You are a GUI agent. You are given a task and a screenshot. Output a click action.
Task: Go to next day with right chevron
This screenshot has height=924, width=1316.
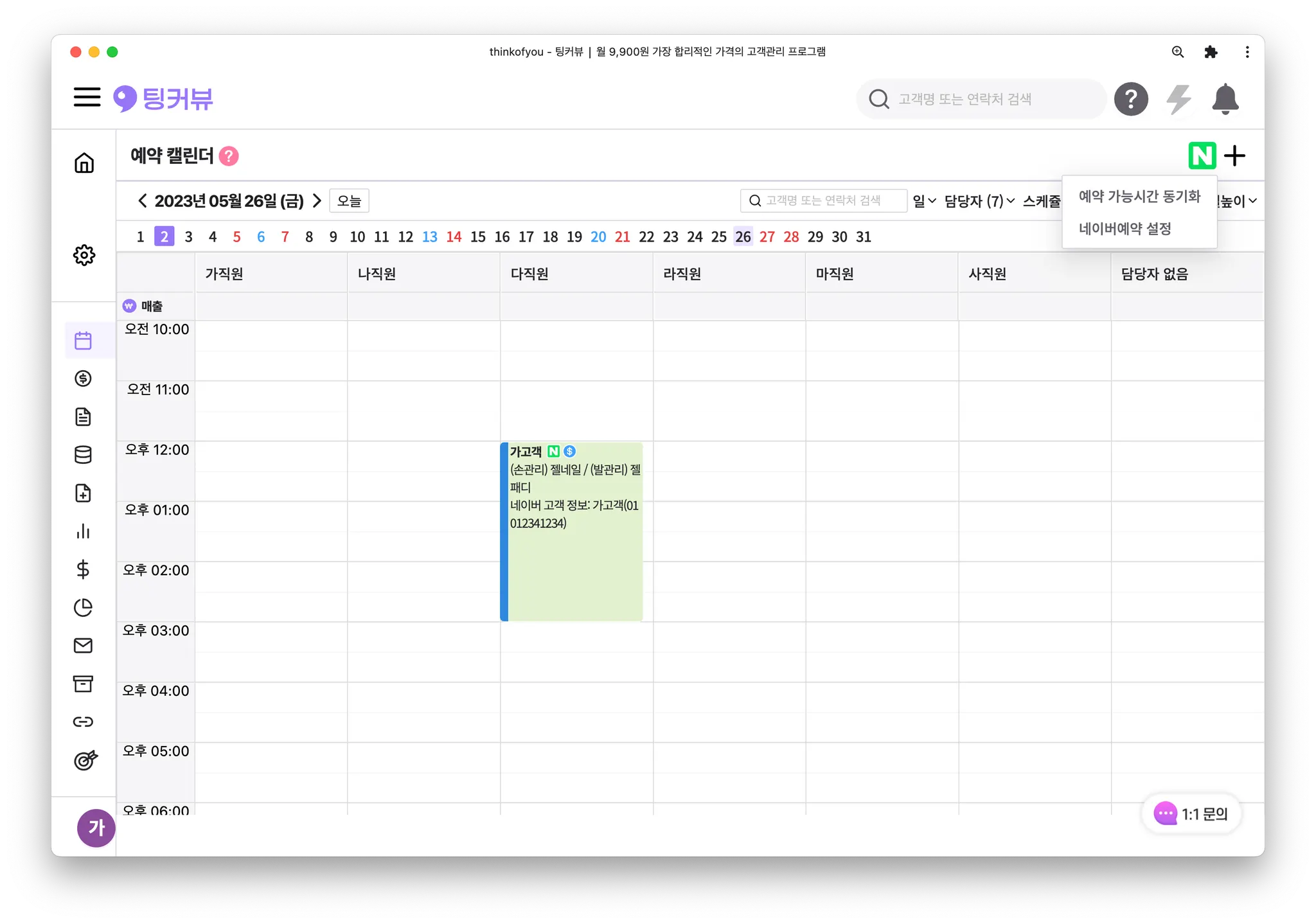tap(317, 200)
